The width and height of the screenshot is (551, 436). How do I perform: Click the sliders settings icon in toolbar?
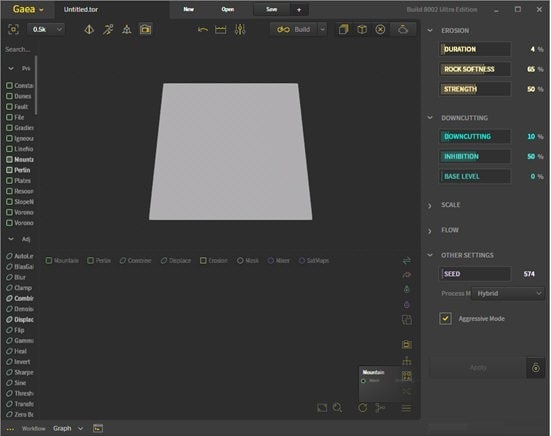pos(240,30)
